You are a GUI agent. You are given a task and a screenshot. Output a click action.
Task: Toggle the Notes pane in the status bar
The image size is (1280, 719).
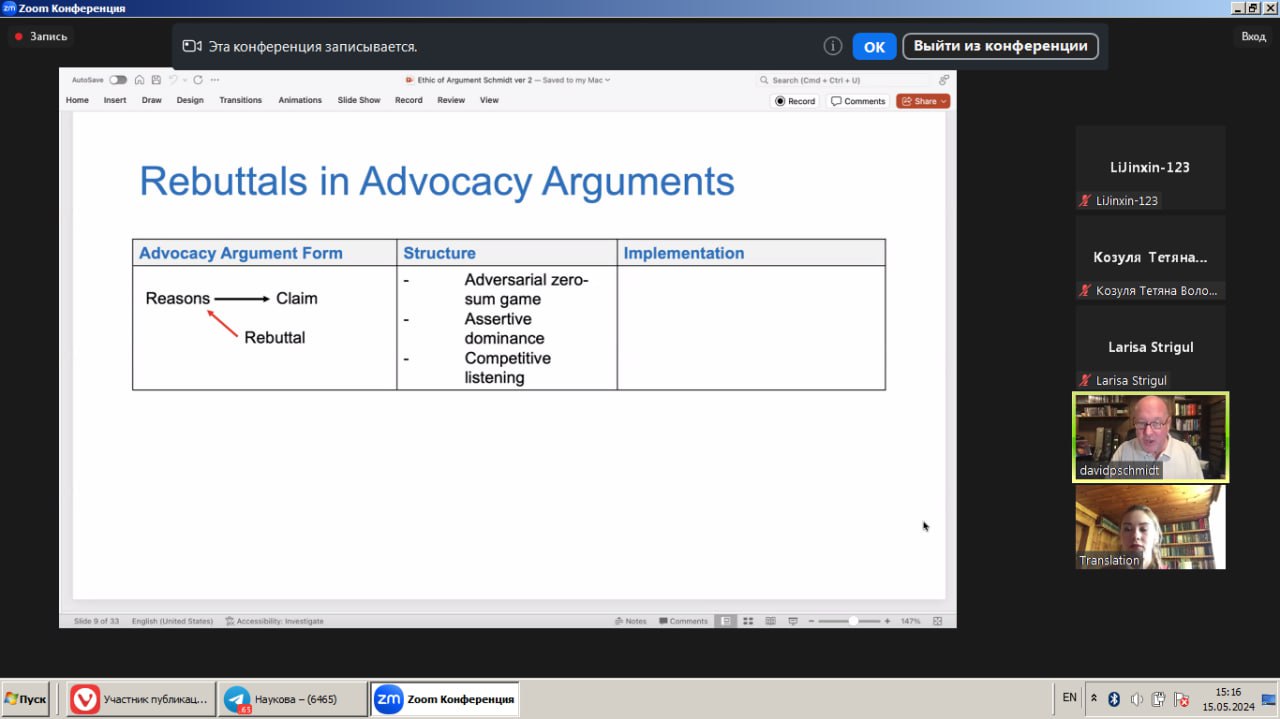631,621
